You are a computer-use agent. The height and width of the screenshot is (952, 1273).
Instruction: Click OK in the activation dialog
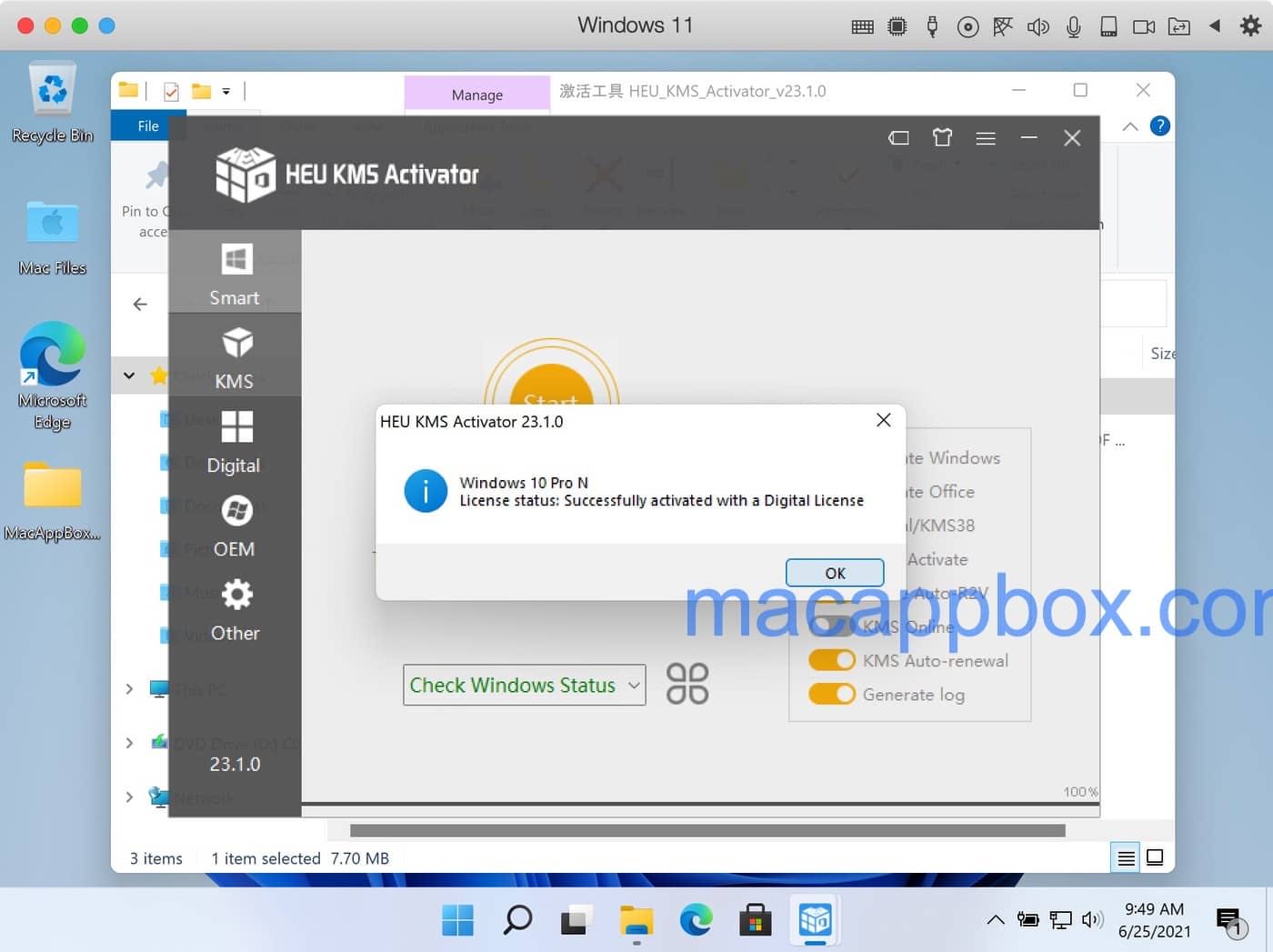click(835, 573)
